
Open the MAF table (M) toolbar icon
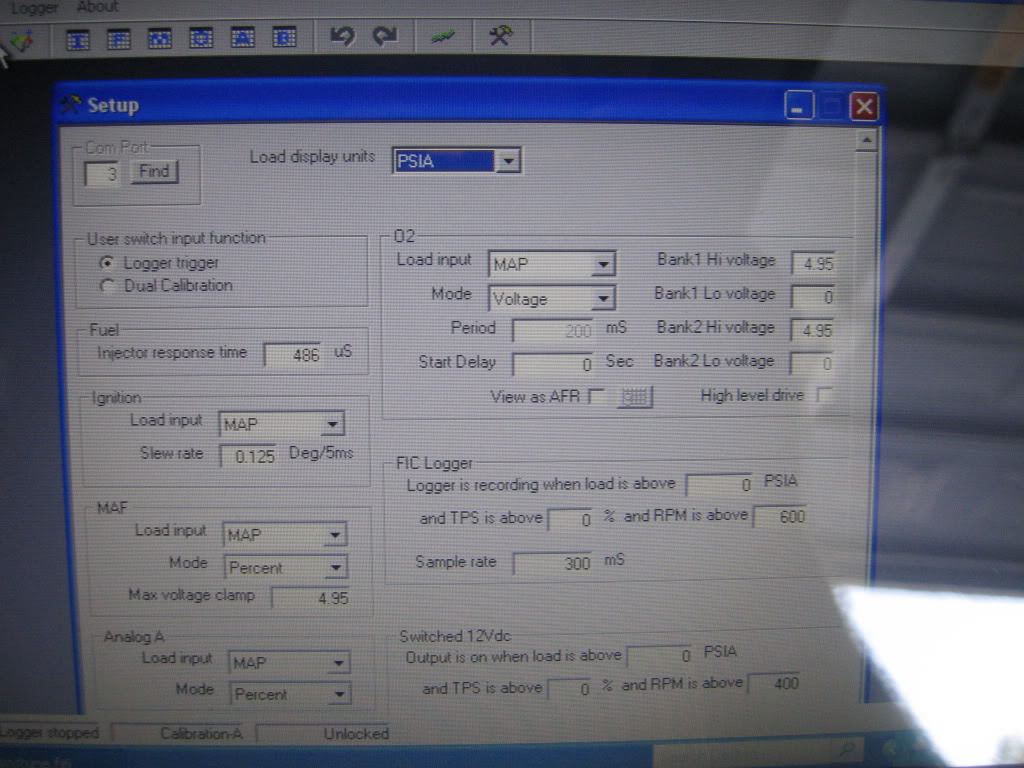click(159, 39)
